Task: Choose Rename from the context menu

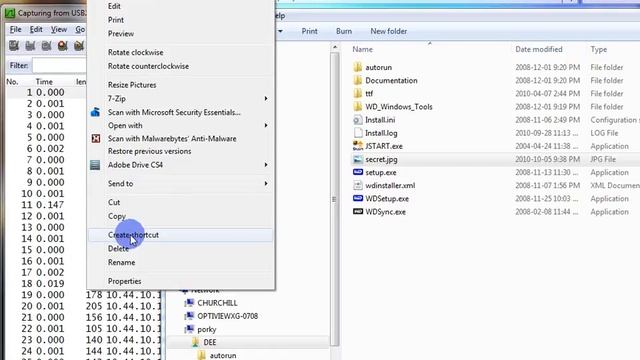Action: click(x=122, y=262)
